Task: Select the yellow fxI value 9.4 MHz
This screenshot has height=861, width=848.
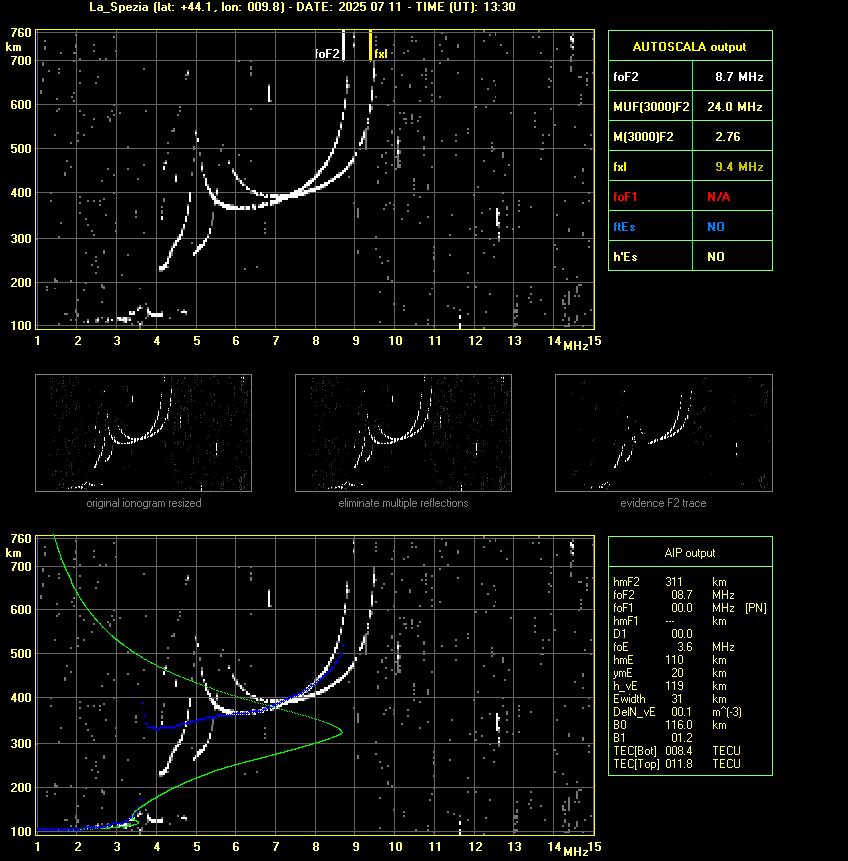Action: 733,166
